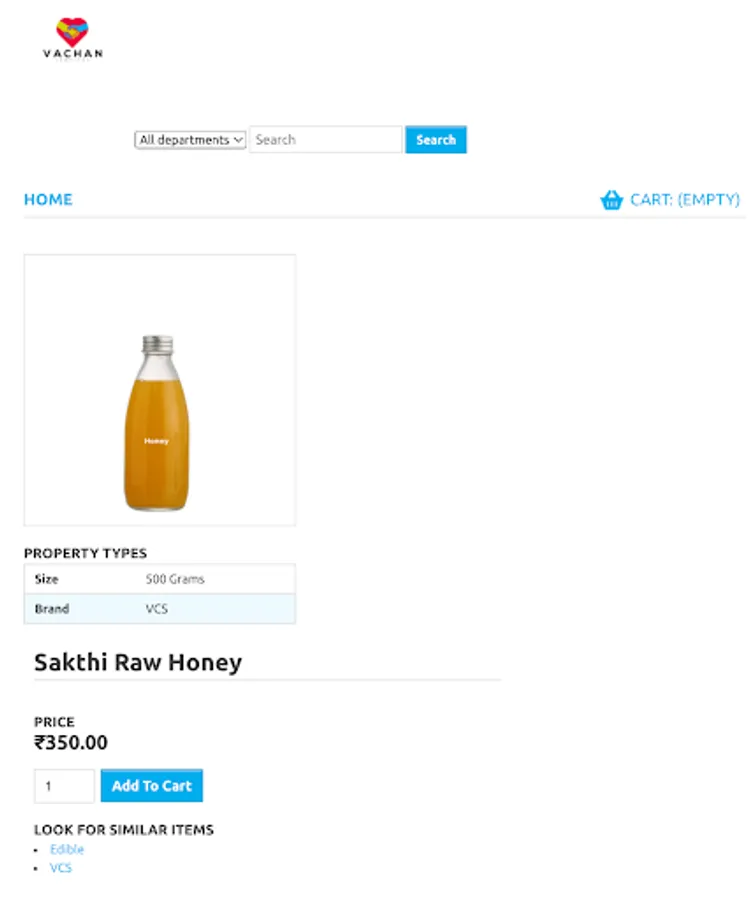Click the ₹350.00 price text

click(x=71, y=743)
